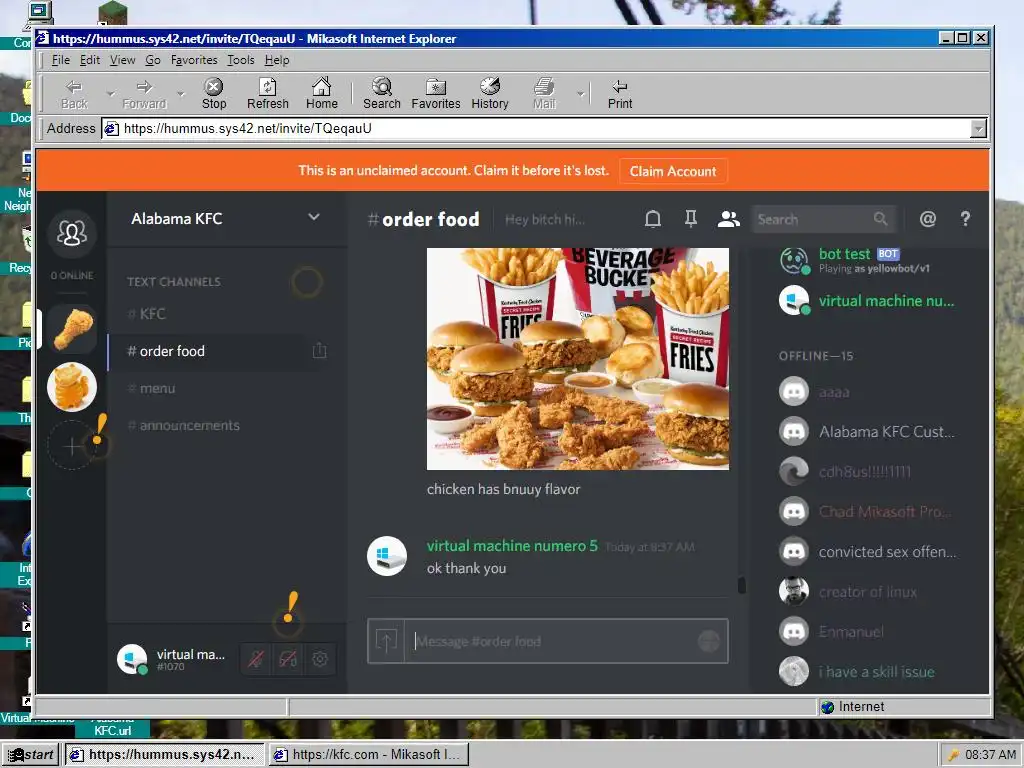Open user settings gear icon

(x=319, y=659)
